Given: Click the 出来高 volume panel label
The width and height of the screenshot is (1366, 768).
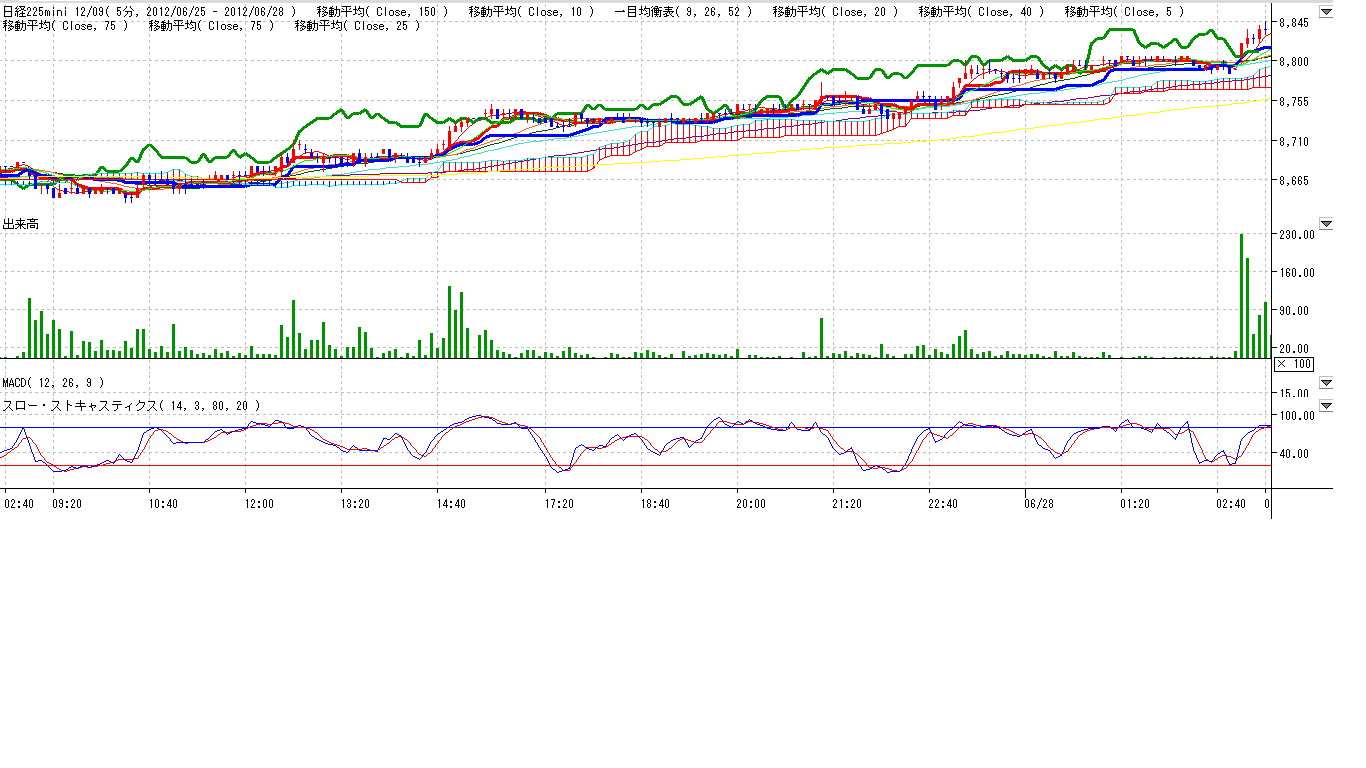Looking at the screenshot, I should [20, 225].
